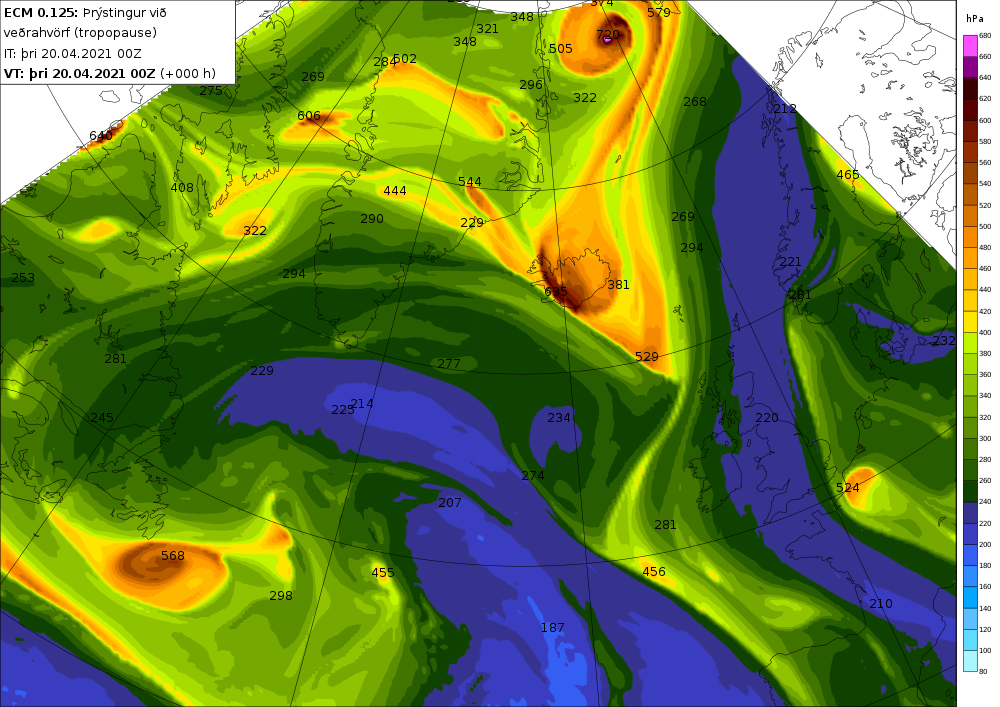Click the '635' value over Iceland

click(x=555, y=291)
